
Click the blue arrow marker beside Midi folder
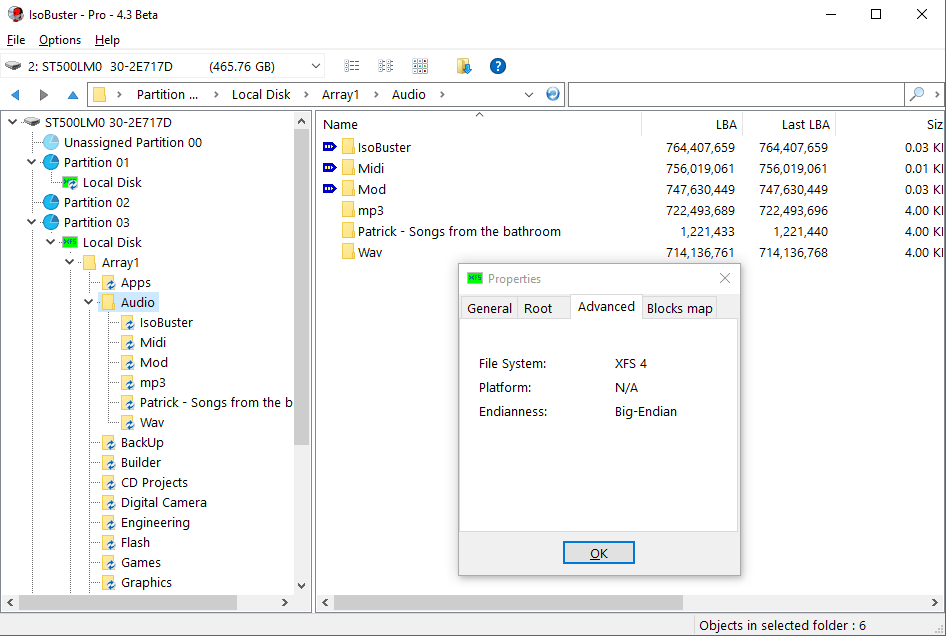[x=329, y=168]
